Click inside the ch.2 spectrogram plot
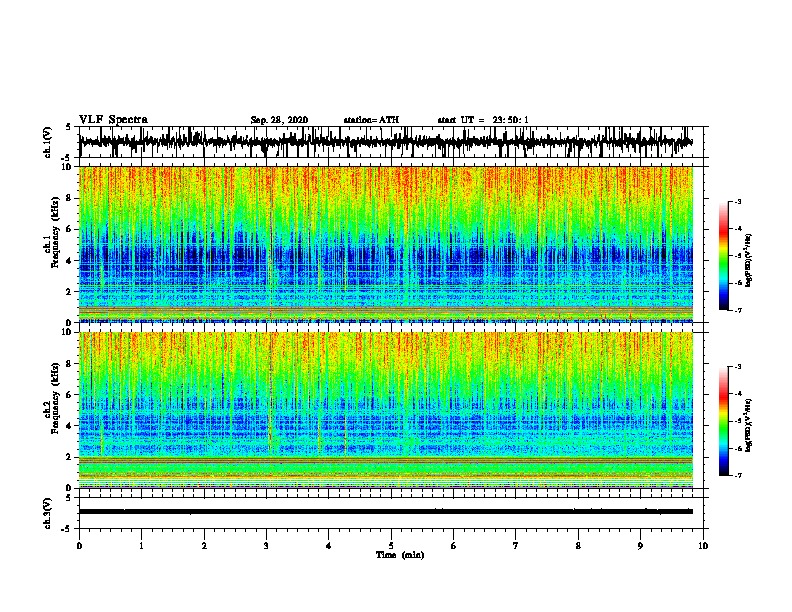The height and width of the screenshot is (612, 792). click(x=385, y=410)
